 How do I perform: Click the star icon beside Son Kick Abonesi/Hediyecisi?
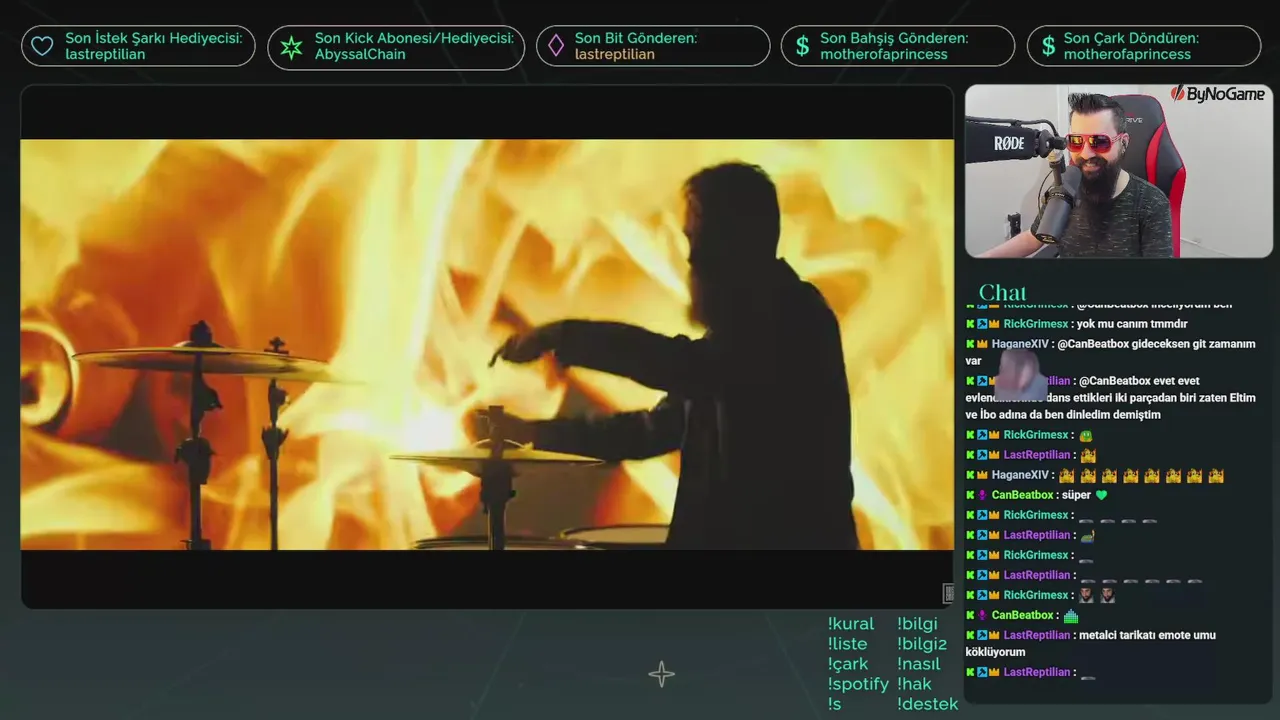coord(291,47)
